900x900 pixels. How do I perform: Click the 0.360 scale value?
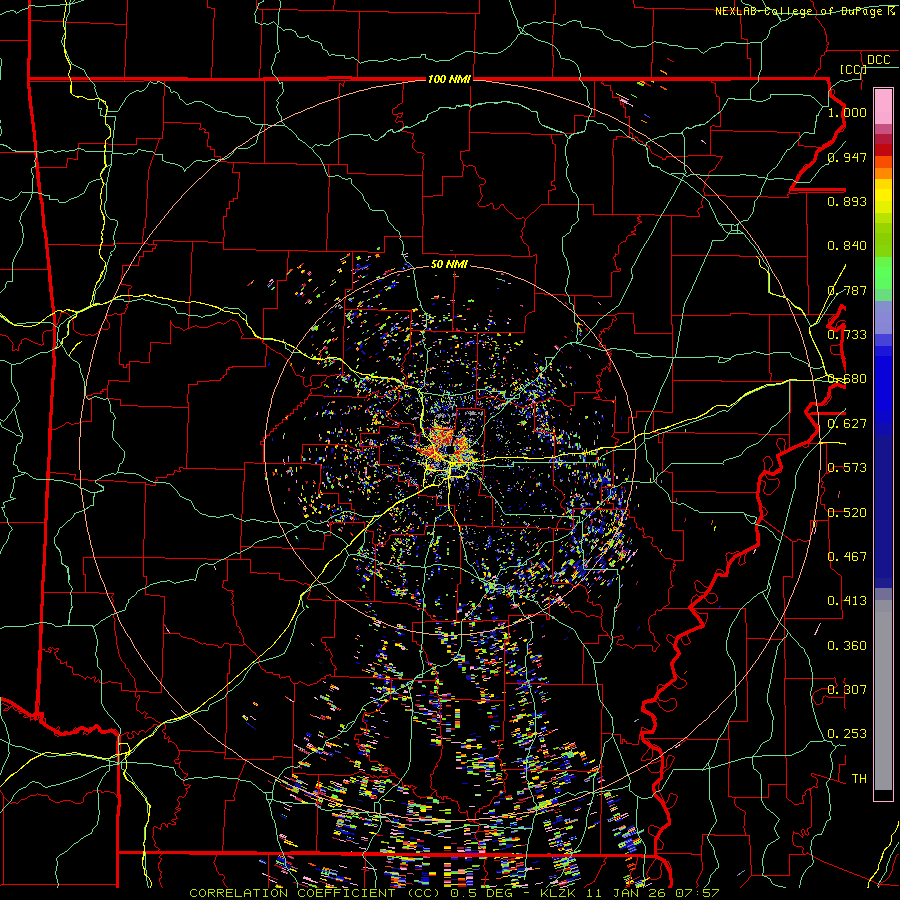pyautogui.click(x=847, y=646)
